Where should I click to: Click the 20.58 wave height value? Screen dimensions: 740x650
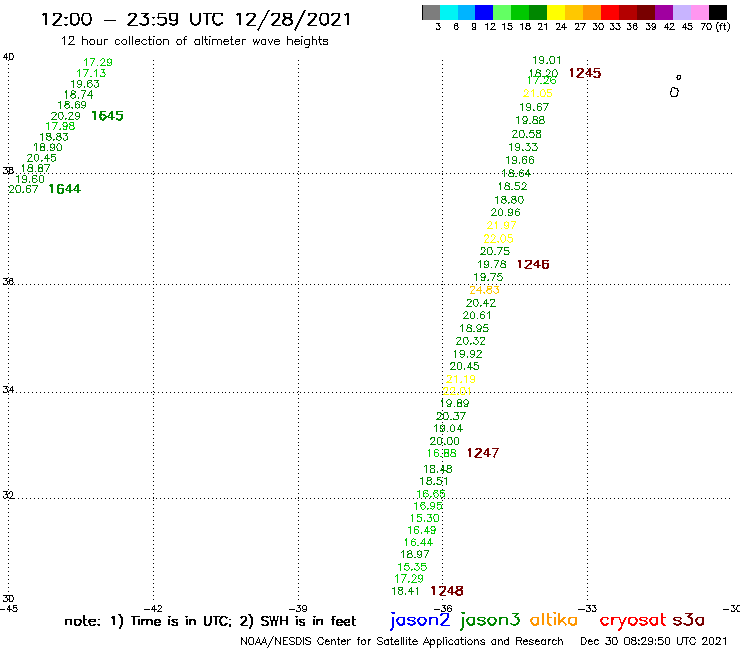(x=527, y=134)
